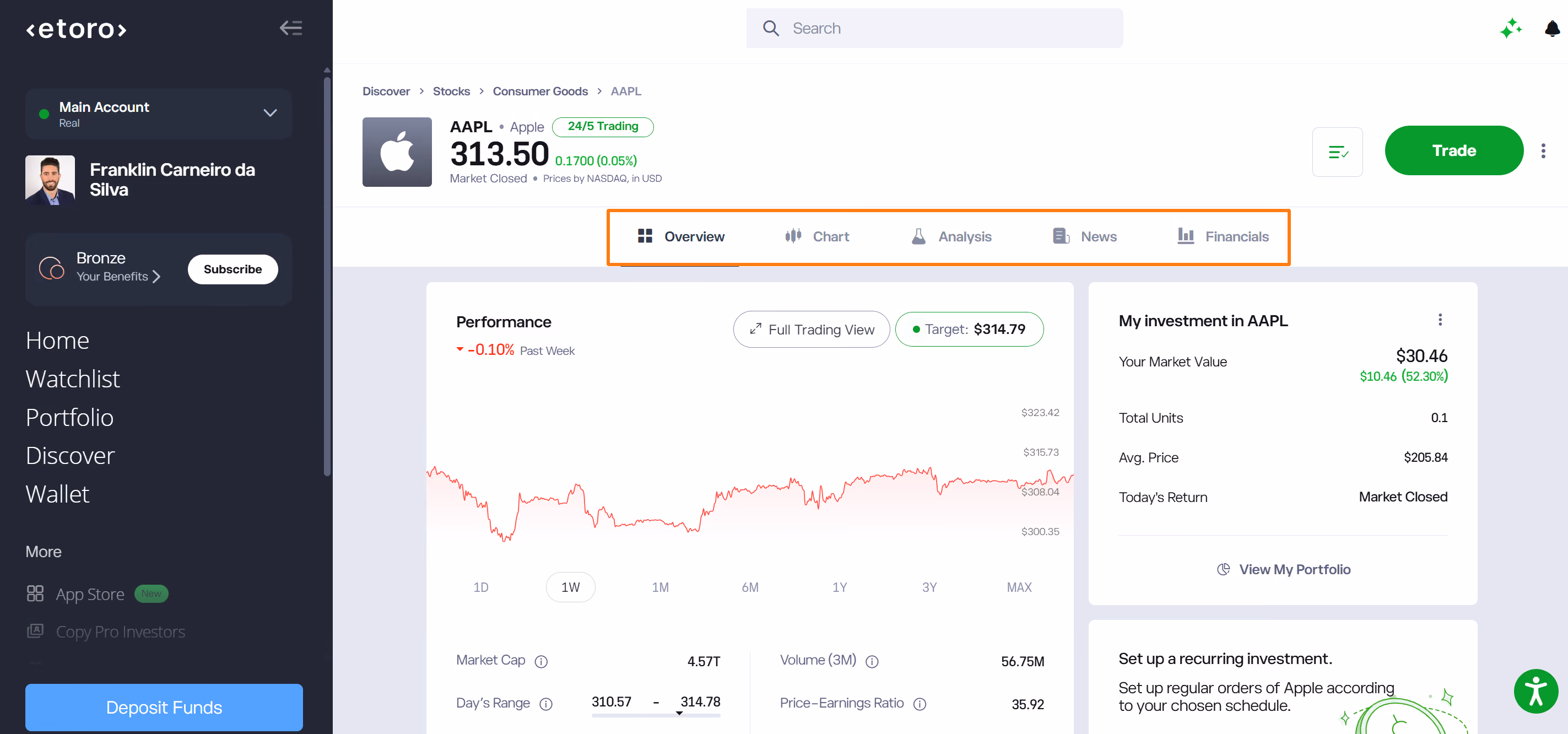Select the 6M time range

click(750, 587)
